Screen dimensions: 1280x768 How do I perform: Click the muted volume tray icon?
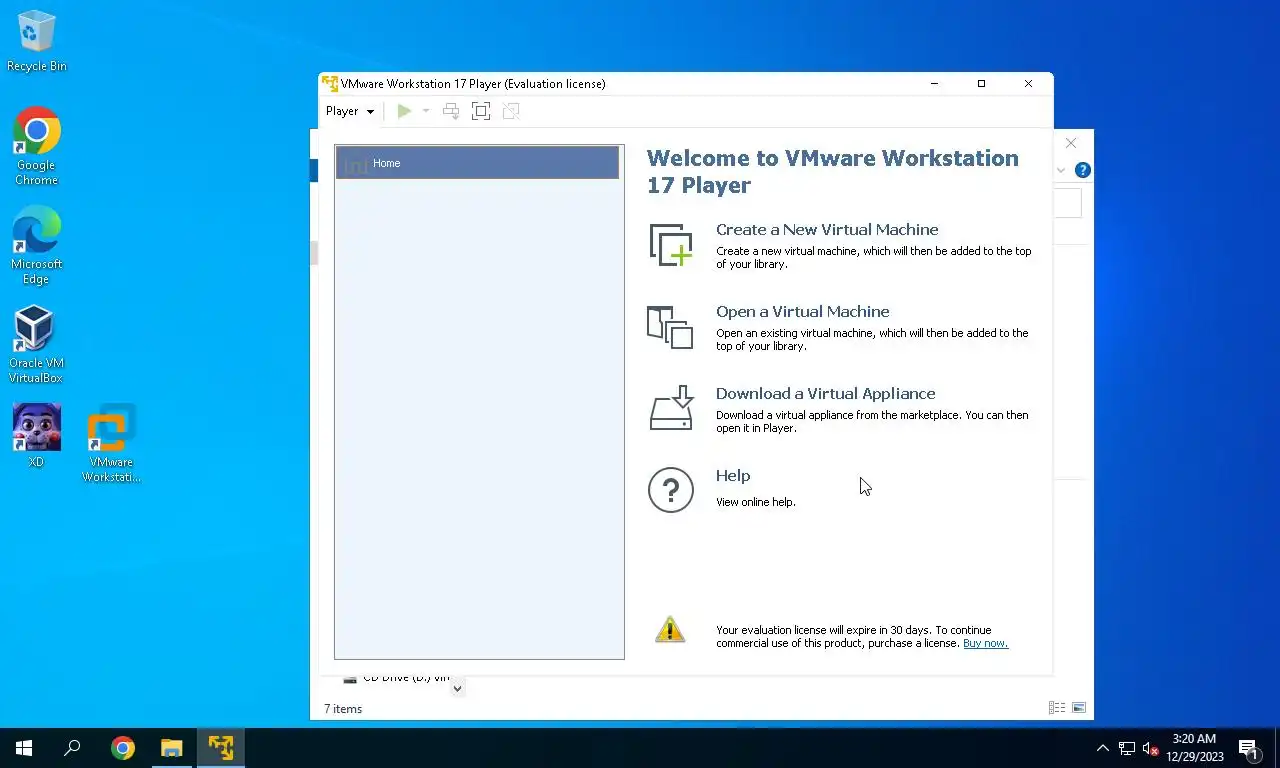(x=1150, y=748)
